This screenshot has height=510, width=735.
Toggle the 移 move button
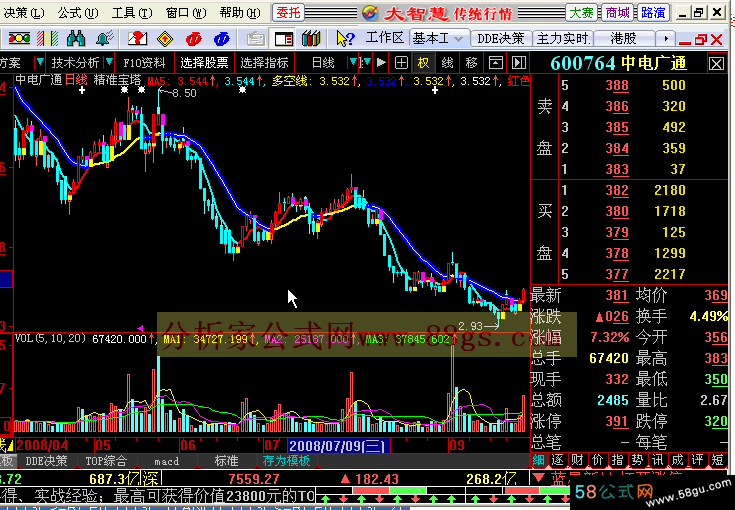point(472,62)
